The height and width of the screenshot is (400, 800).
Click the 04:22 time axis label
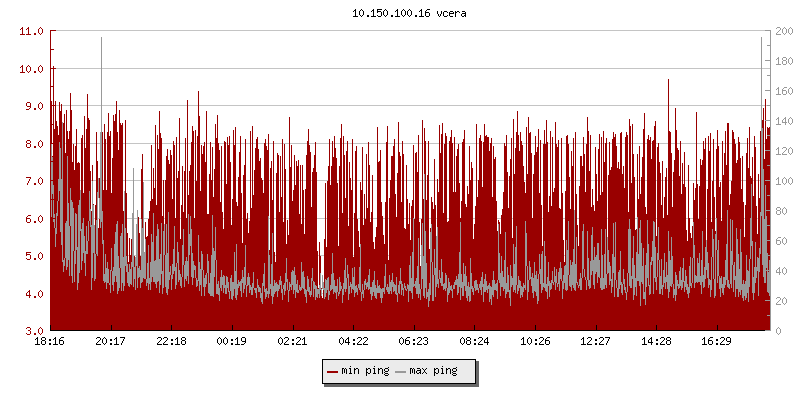click(353, 341)
